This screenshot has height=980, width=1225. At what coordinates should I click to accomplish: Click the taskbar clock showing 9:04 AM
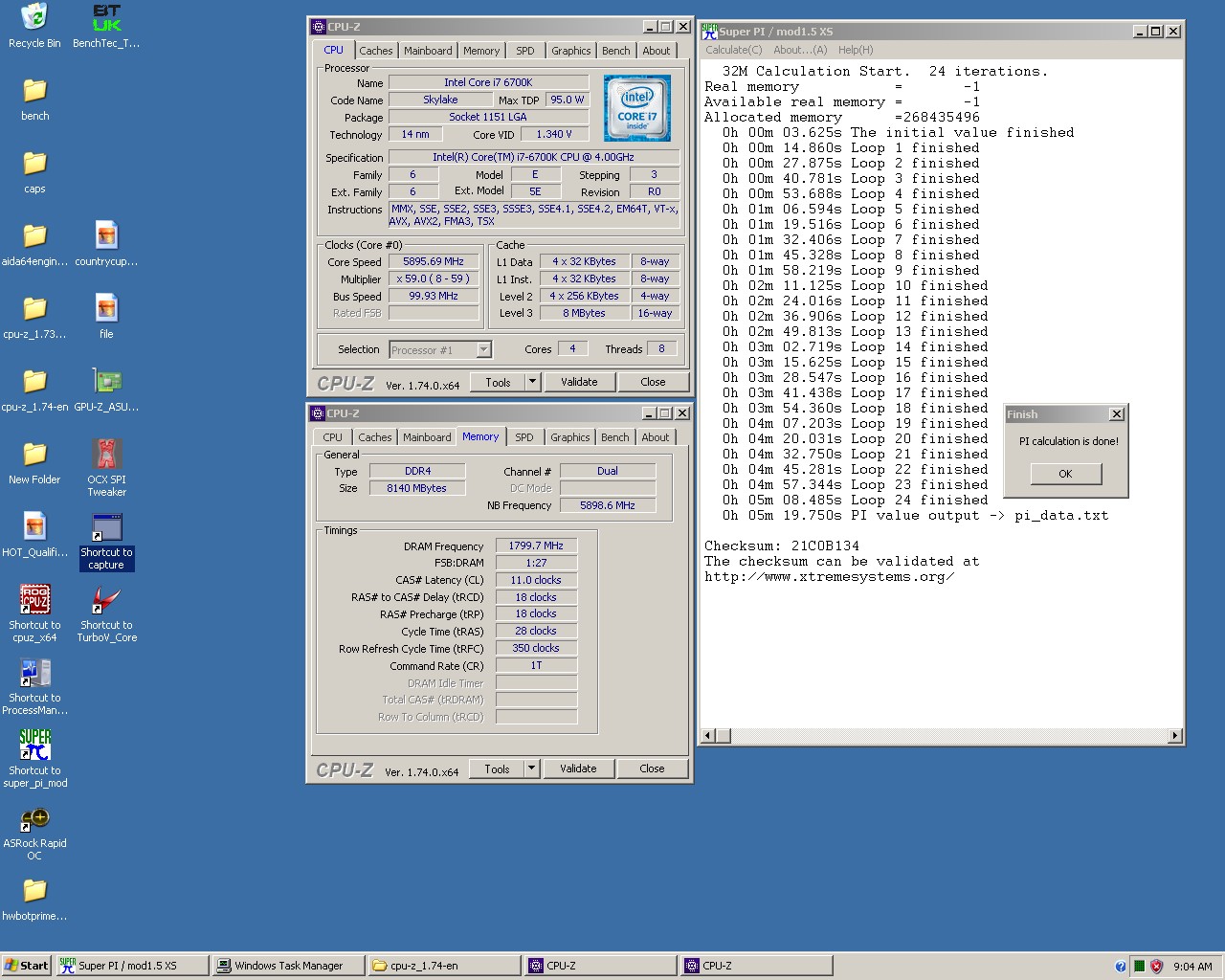tap(1192, 967)
